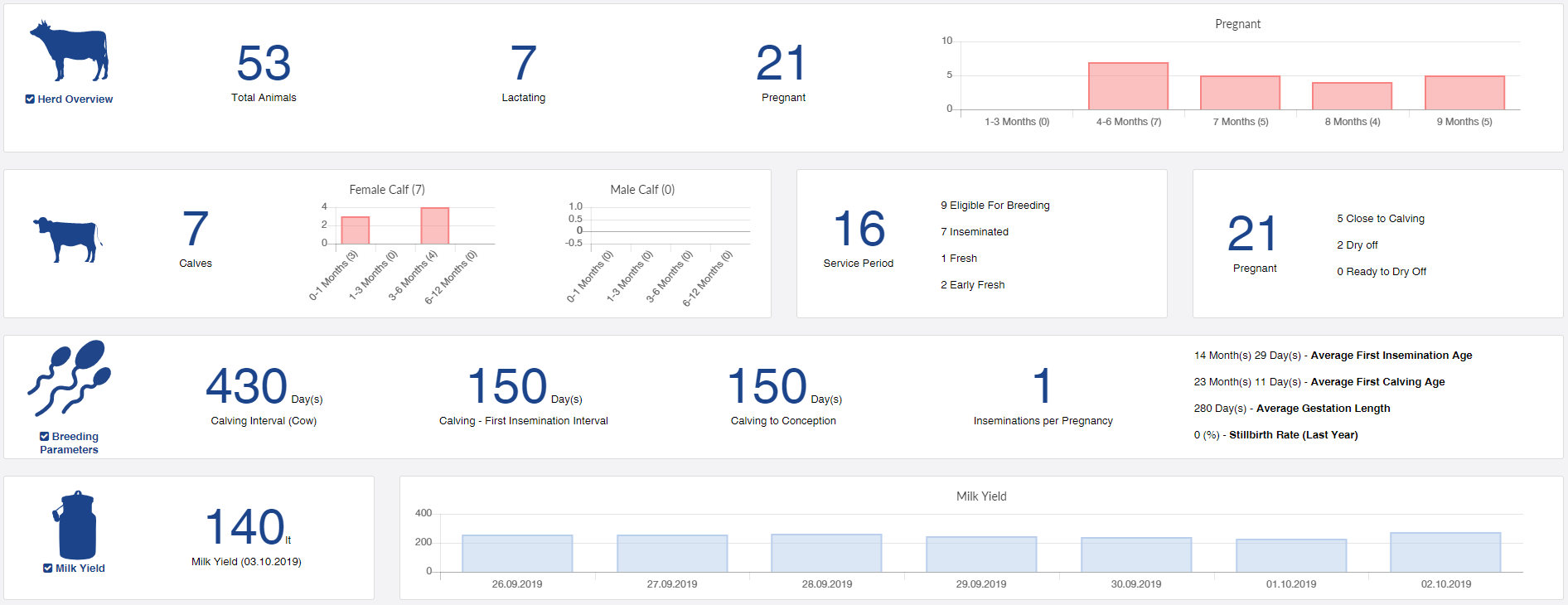
Task: Click the 430 Calving Interval (Cow) value
Action: coord(246,386)
